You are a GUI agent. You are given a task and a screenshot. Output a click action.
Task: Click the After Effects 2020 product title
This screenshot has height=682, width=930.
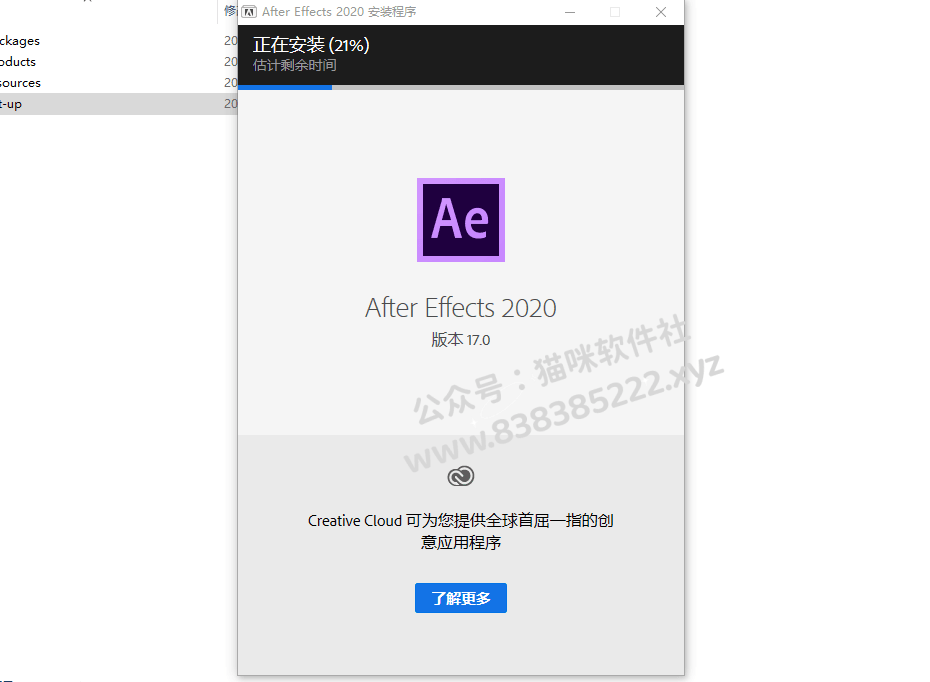[x=461, y=308]
